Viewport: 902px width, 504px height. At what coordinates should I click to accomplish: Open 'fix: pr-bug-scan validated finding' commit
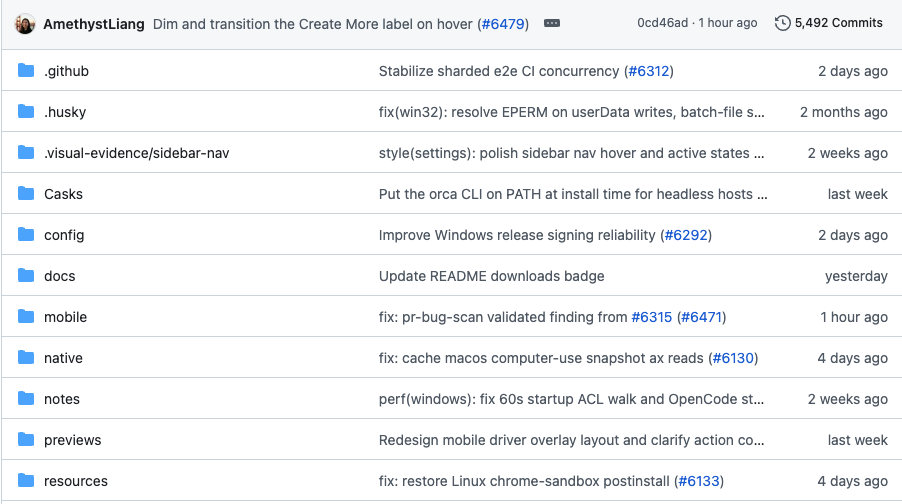tap(503, 317)
